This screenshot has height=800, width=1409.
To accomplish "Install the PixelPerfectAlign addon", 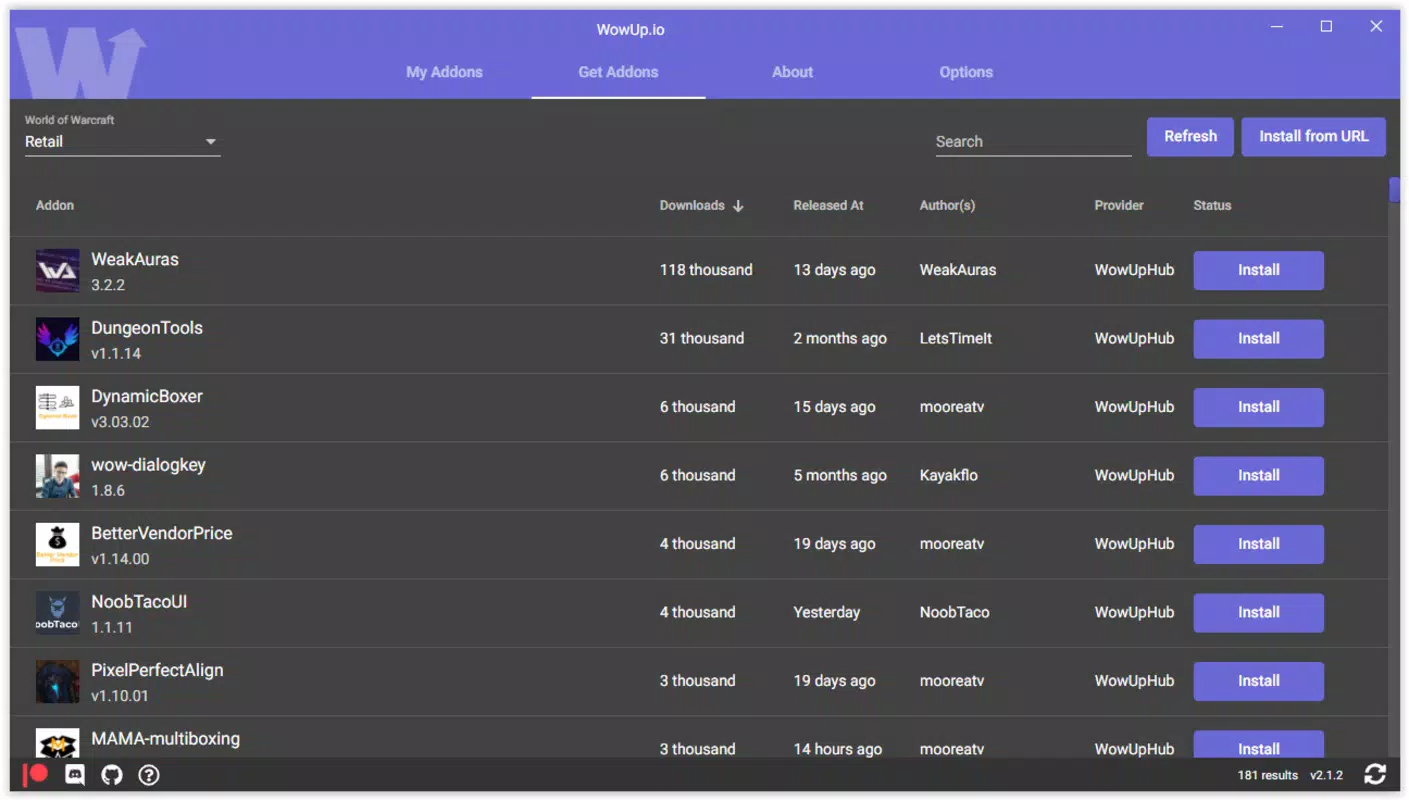I will coord(1258,681).
